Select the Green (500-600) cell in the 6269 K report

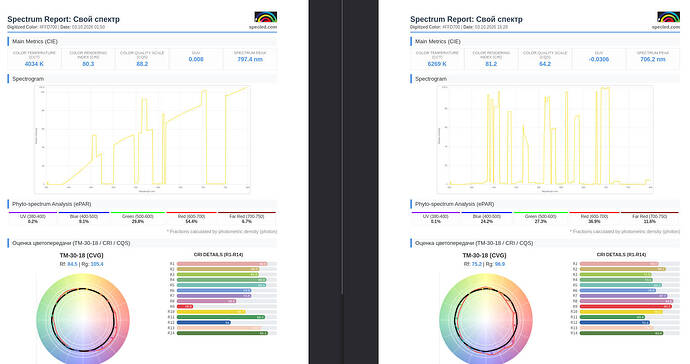[x=541, y=218]
